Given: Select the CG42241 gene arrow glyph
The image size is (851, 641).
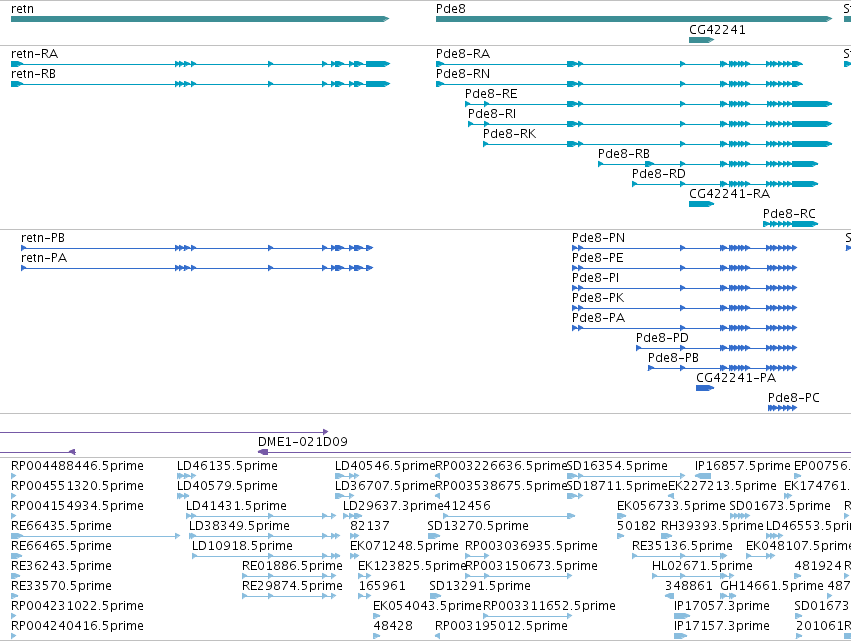Looking at the screenshot, I should point(701,40).
